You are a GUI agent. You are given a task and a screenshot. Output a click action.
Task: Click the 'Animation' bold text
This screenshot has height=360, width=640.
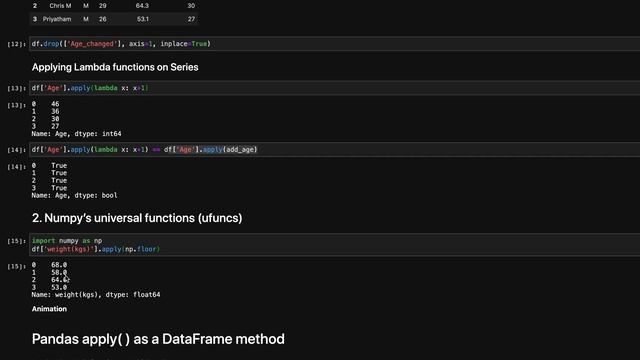click(49, 309)
